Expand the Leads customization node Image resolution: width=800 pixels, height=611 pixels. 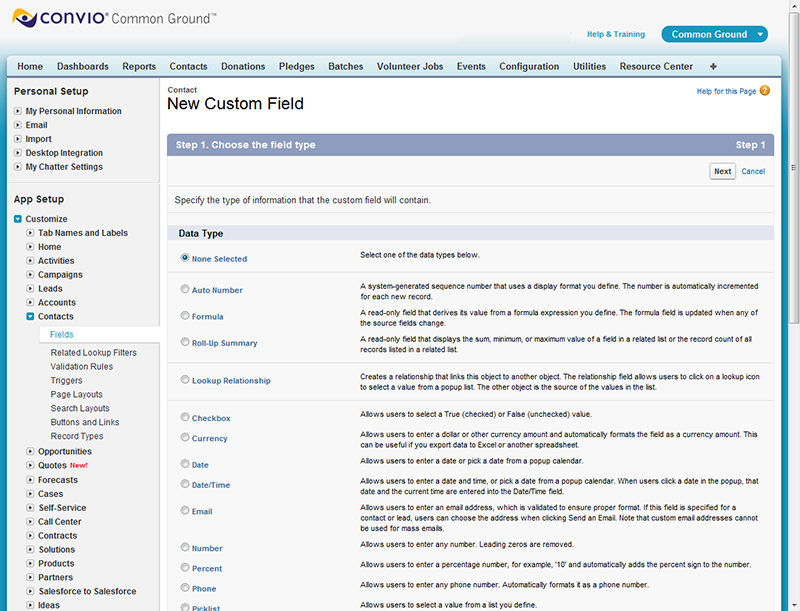tap(31, 289)
